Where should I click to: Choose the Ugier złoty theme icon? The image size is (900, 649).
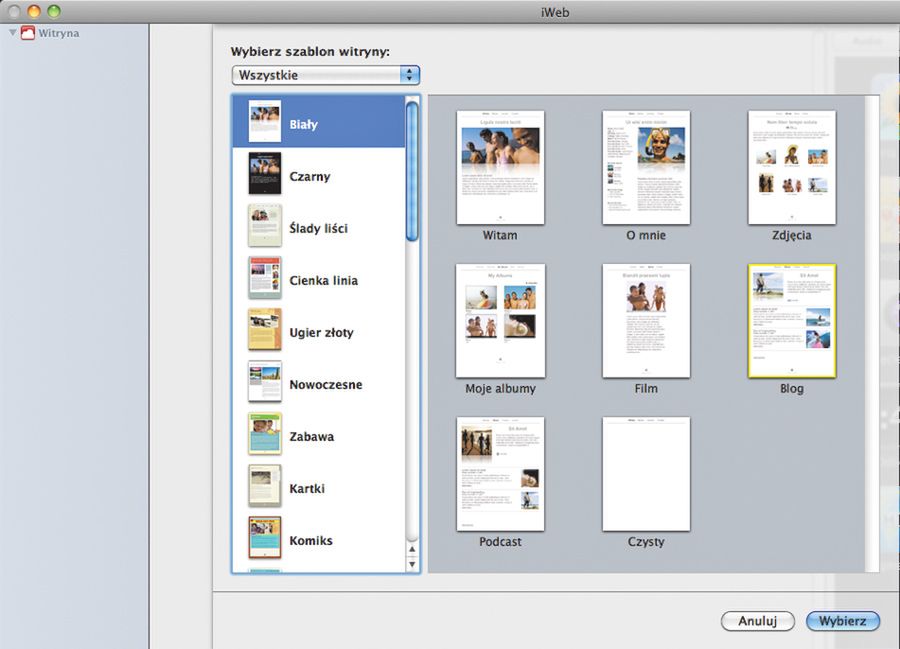[265, 329]
